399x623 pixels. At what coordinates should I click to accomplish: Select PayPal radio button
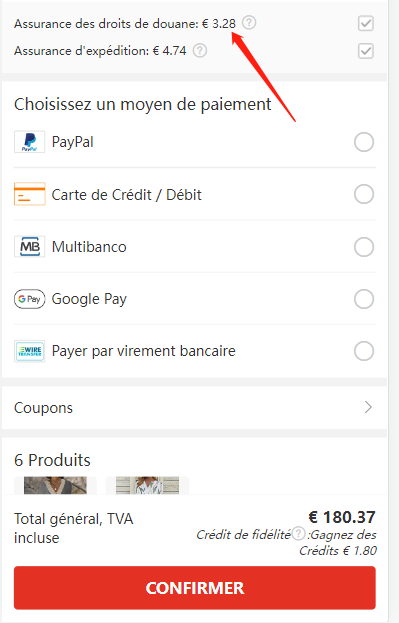(x=364, y=142)
